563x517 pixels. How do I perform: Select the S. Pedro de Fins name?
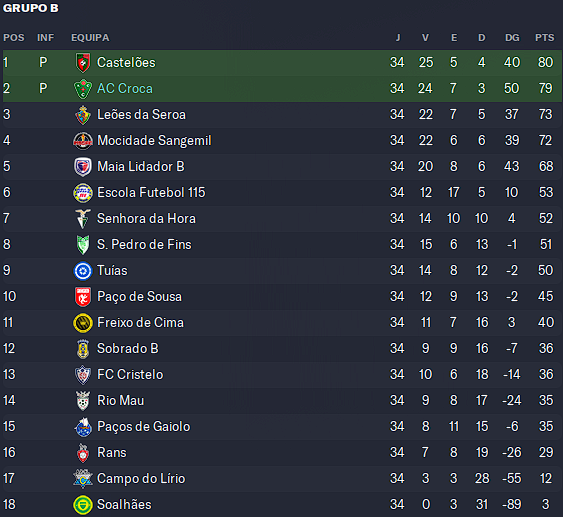(144, 244)
